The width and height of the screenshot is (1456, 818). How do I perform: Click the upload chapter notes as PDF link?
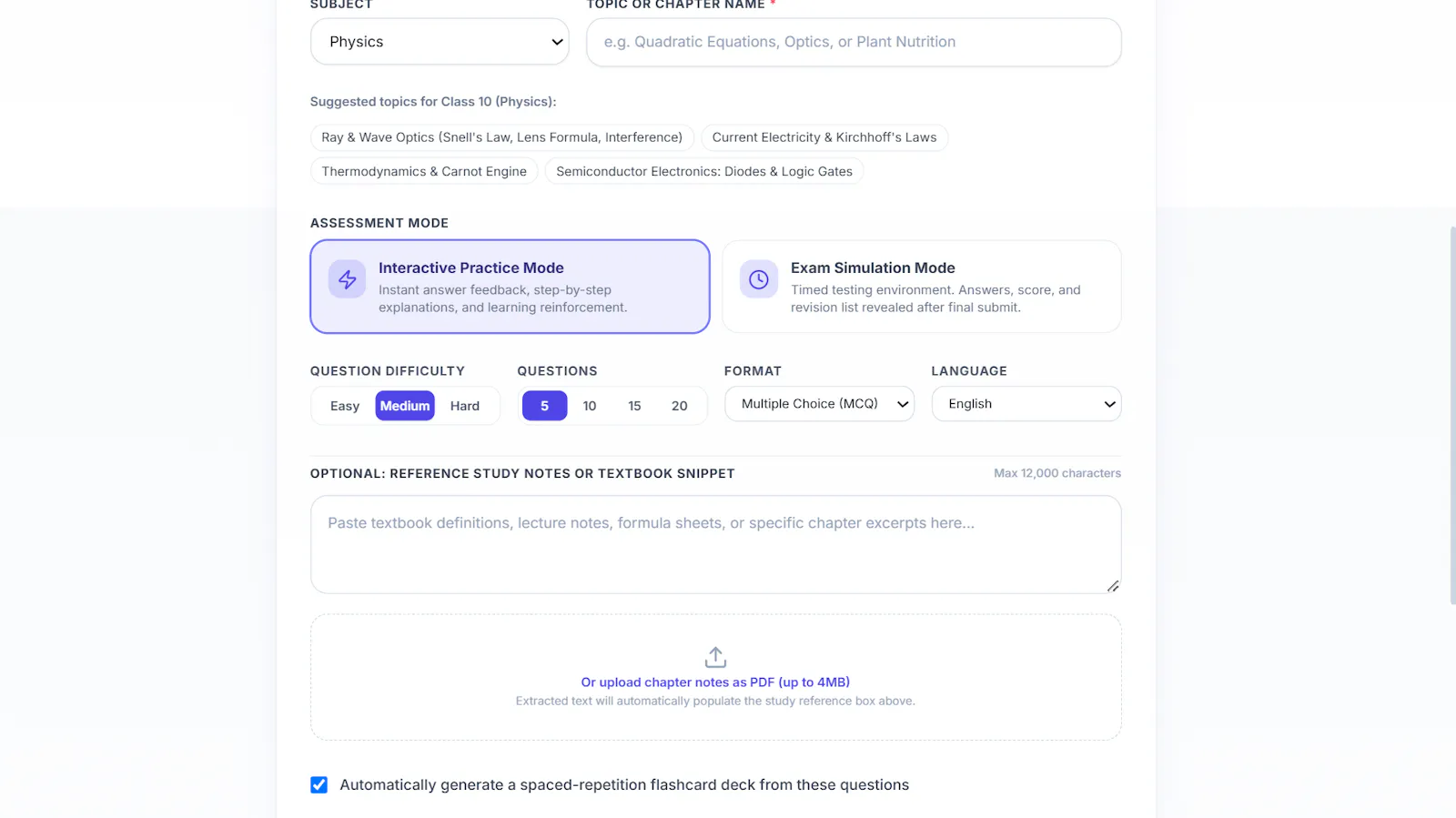click(x=715, y=682)
